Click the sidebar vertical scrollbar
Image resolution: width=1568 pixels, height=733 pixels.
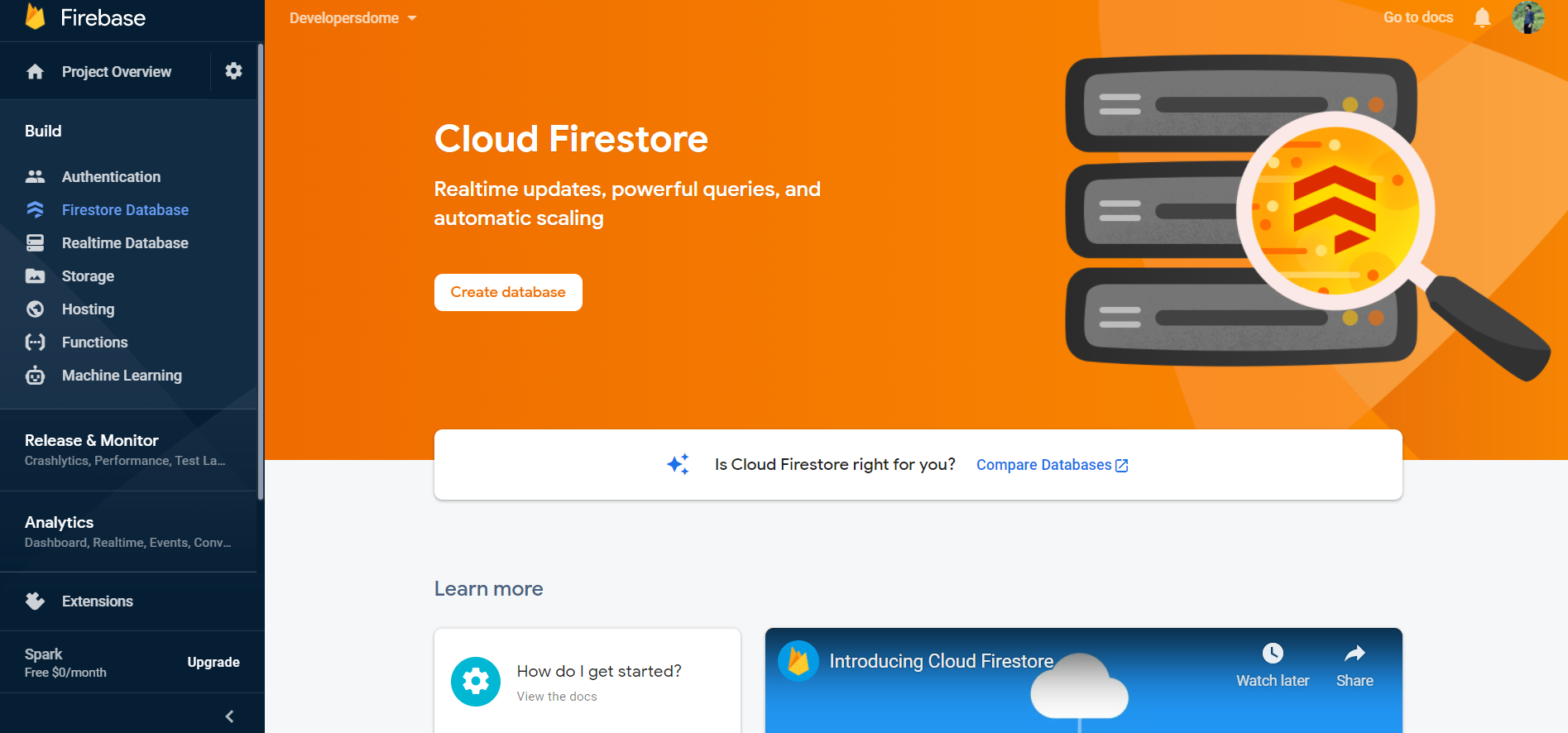(x=261, y=273)
